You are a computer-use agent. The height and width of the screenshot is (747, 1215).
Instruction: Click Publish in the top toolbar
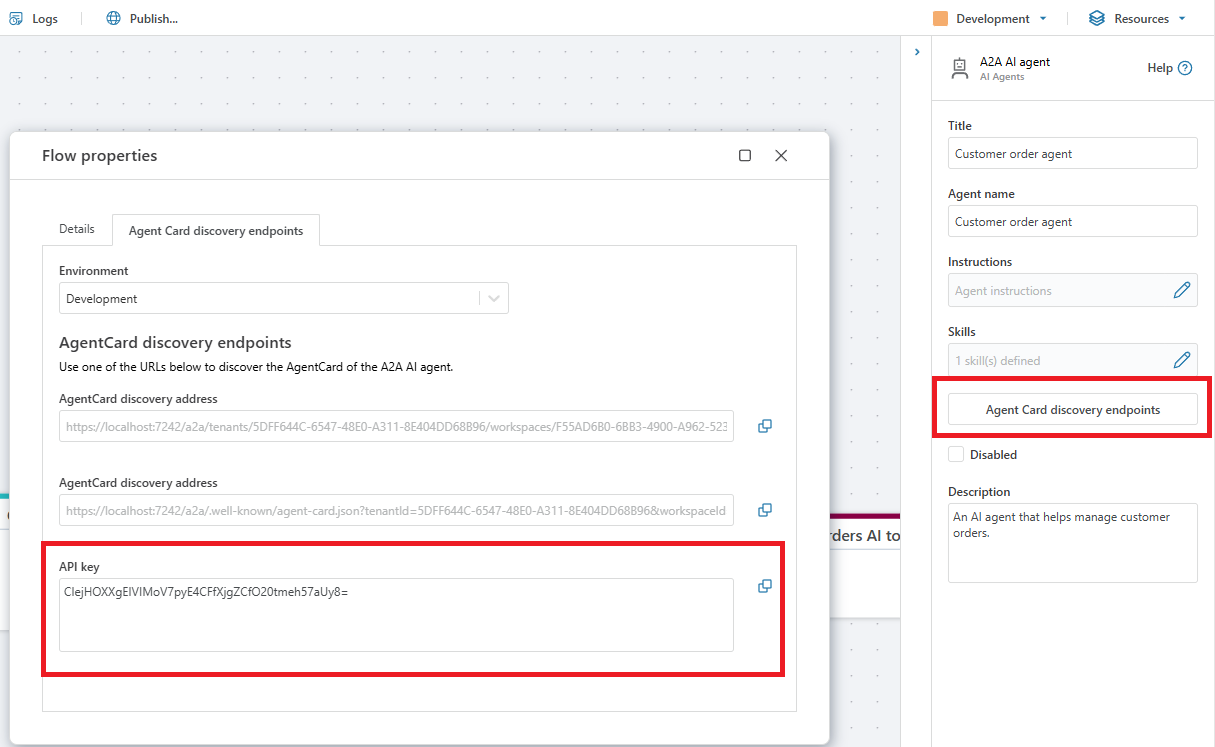(142, 19)
